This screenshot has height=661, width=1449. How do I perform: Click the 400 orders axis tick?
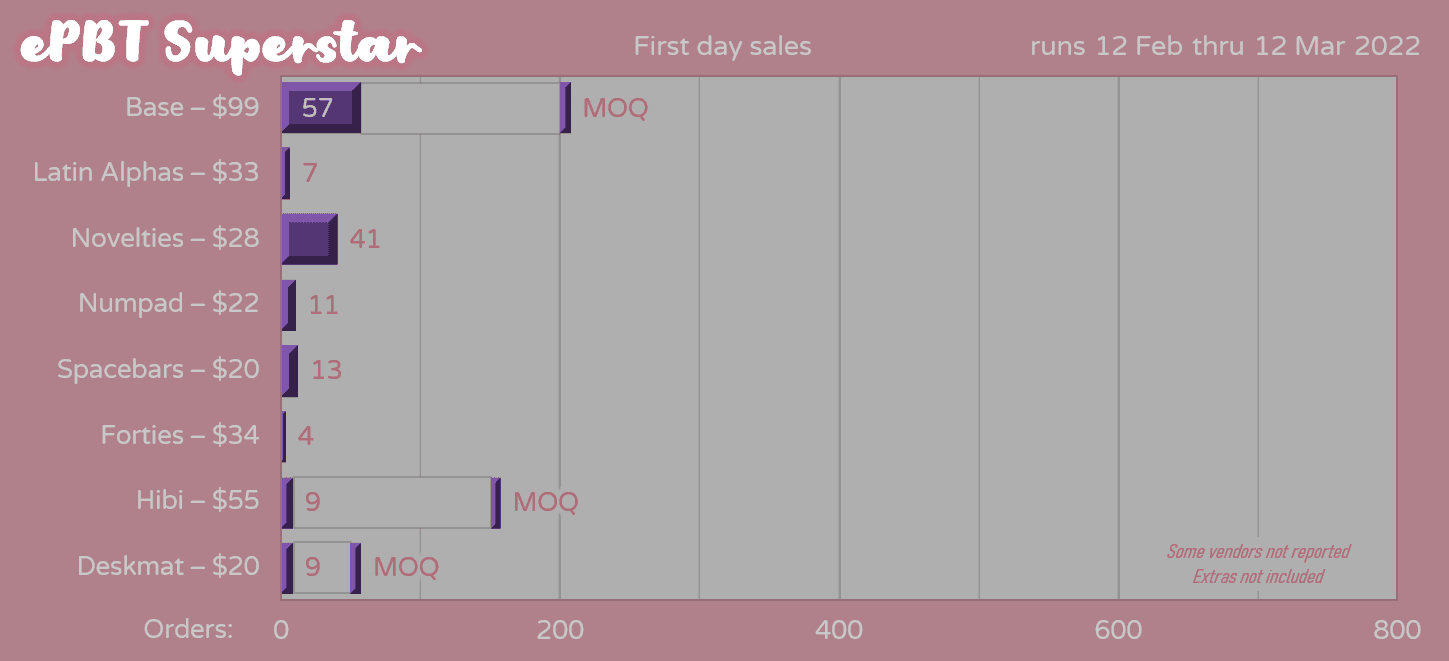point(839,630)
